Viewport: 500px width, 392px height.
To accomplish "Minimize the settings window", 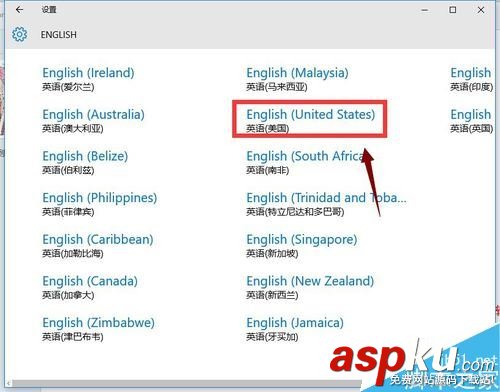I will click(x=425, y=10).
